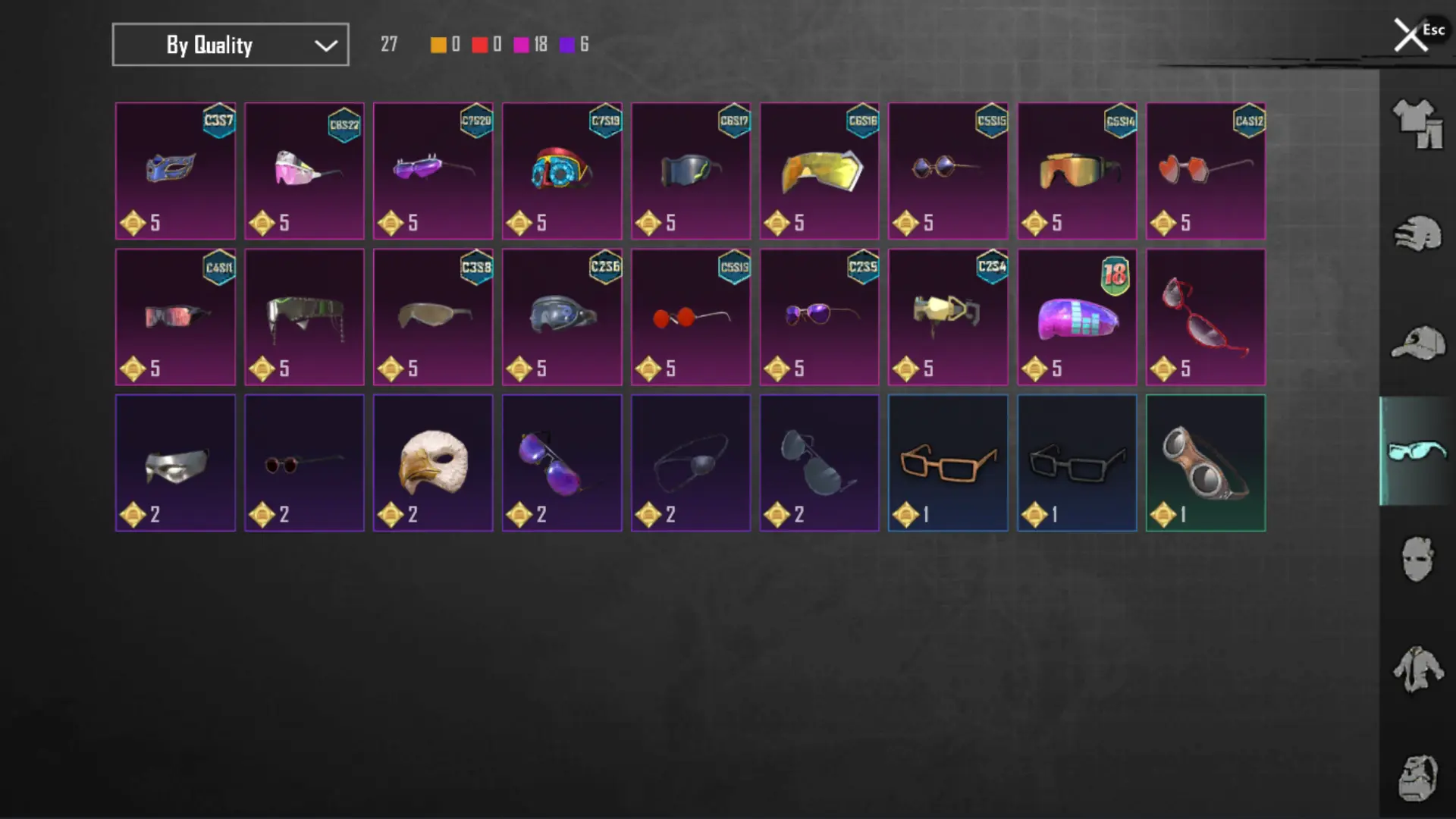
Task: Select the C3S7 blue masquerade mask
Action: pyautogui.click(x=175, y=171)
